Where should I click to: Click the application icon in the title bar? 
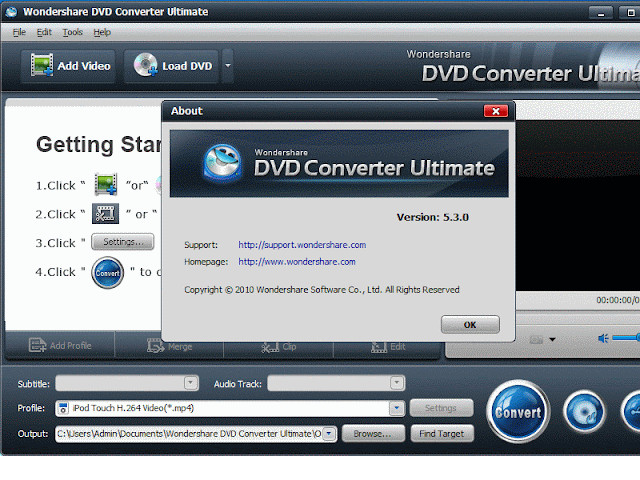11,12
